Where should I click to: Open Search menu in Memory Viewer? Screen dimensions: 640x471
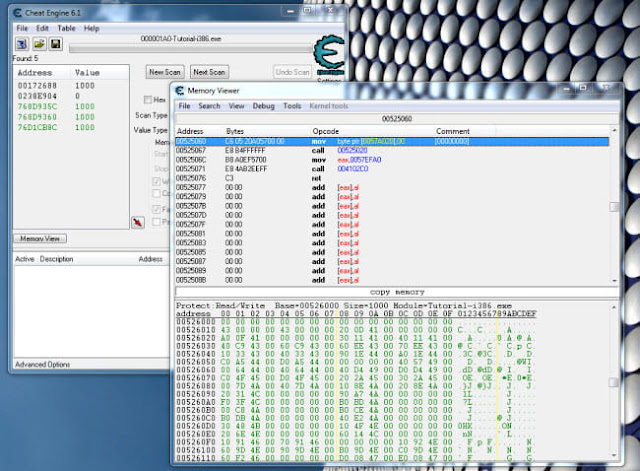209,106
